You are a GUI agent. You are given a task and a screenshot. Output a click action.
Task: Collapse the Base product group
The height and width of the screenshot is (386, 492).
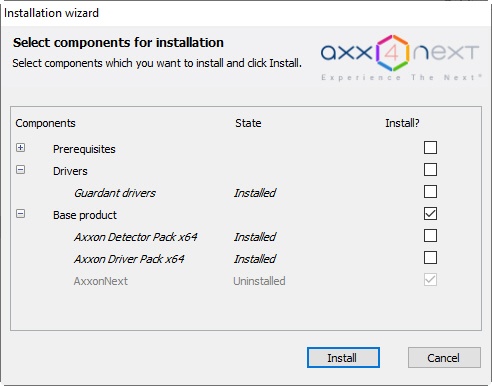20,213
